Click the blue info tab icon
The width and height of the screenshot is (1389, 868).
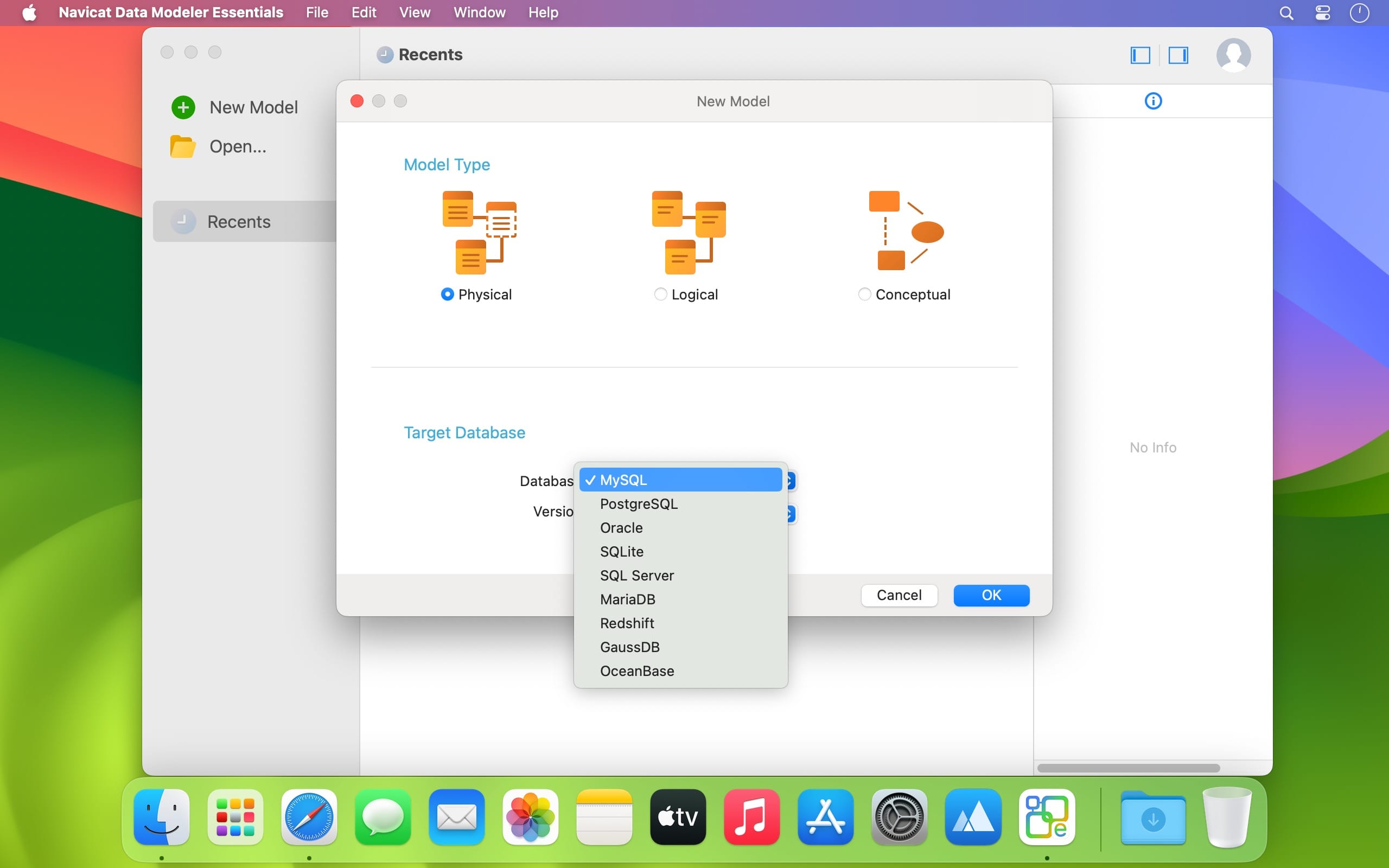point(1152,101)
